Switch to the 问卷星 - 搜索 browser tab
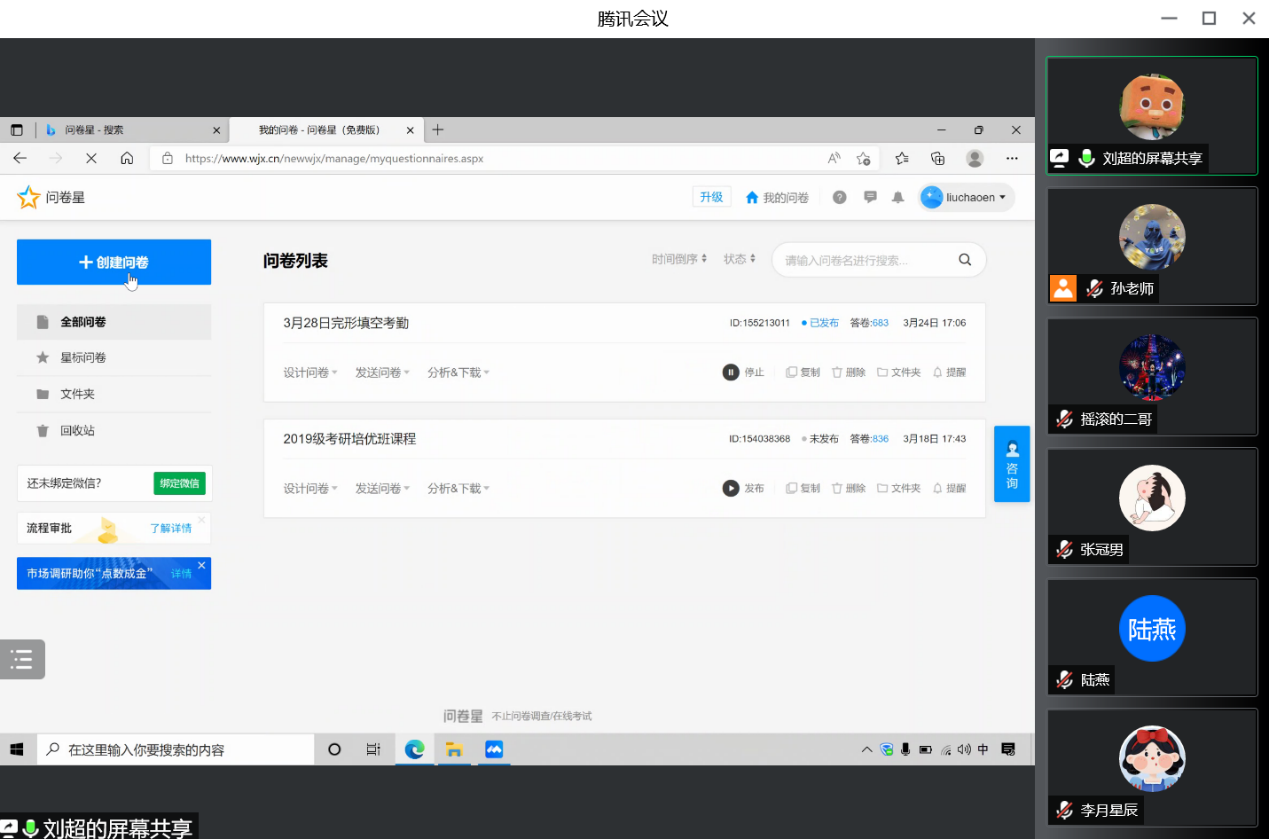This screenshot has height=839, width=1269. coord(130,130)
